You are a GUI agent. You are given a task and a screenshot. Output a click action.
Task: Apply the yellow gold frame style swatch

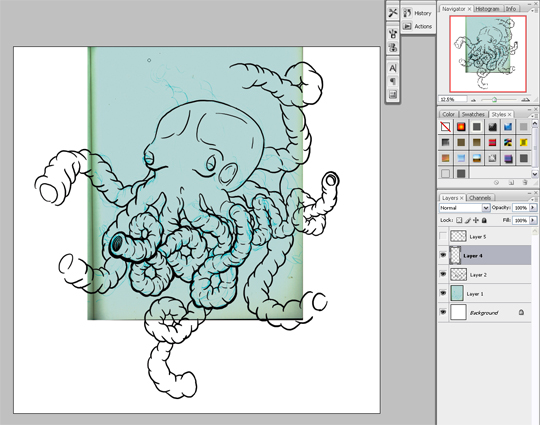click(x=523, y=142)
